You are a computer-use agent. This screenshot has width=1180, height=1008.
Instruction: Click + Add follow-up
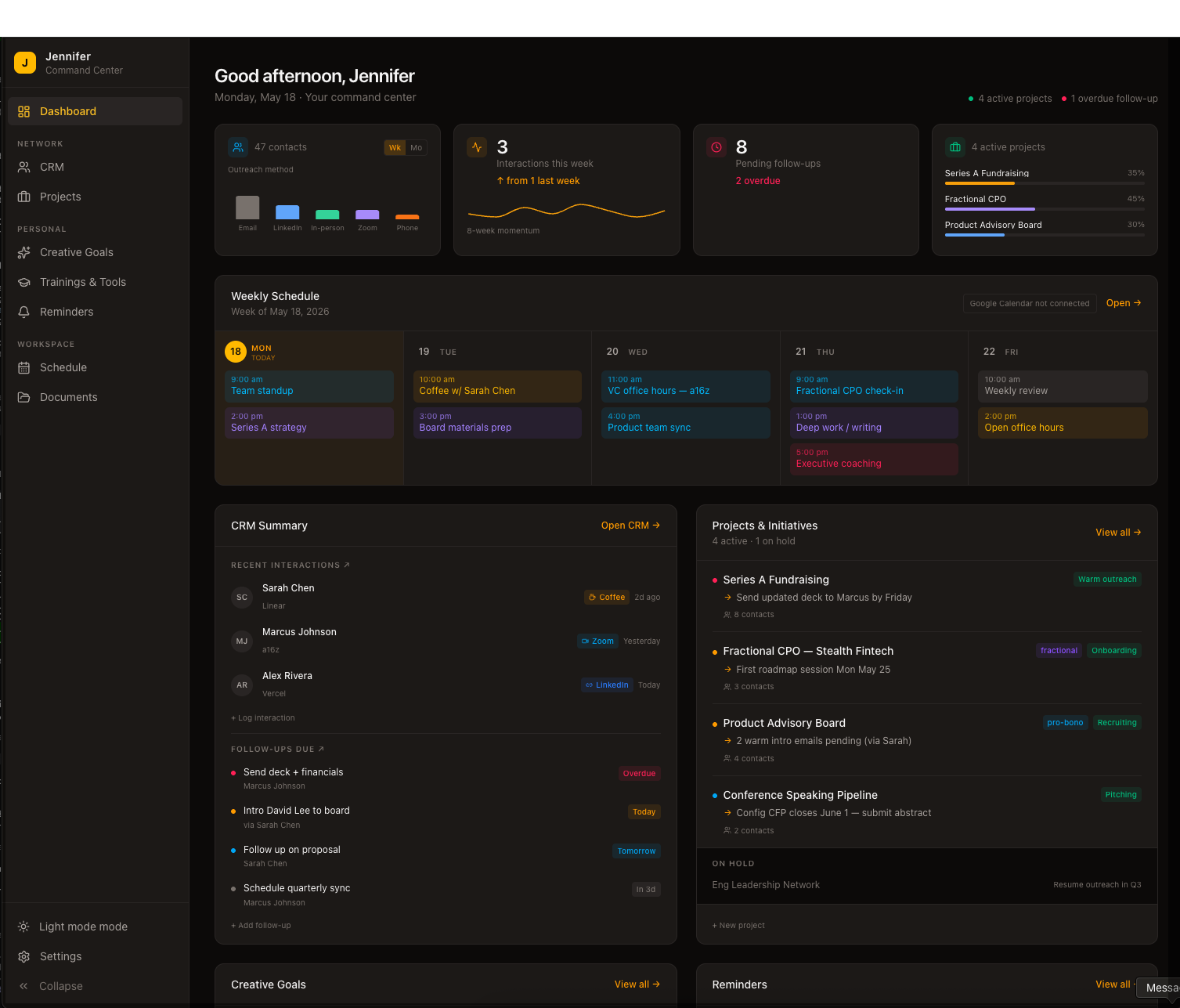click(261, 926)
